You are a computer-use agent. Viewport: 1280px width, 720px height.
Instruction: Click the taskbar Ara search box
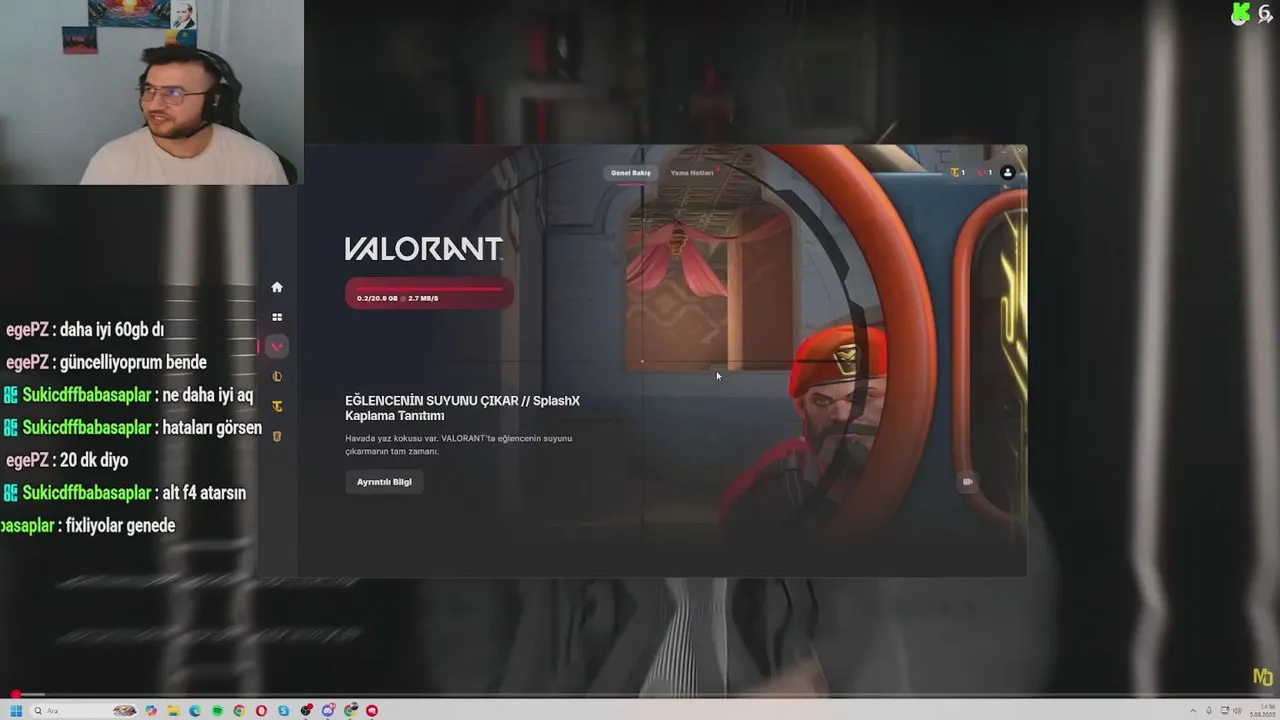[84, 711]
